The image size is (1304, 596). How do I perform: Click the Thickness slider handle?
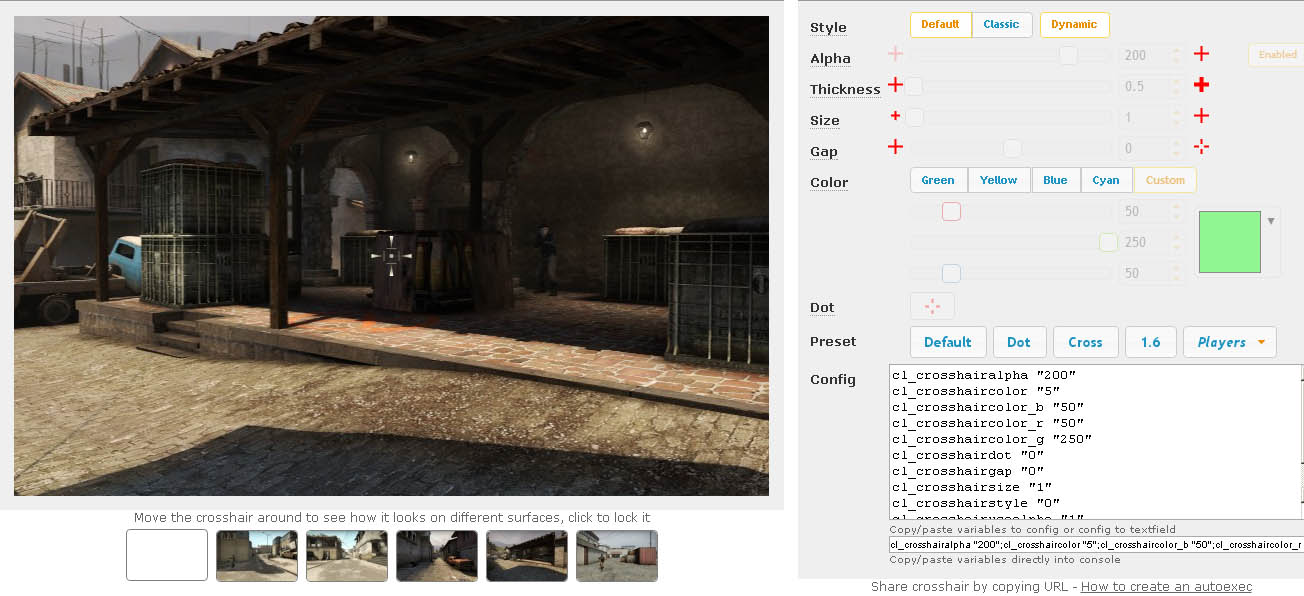point(914,86)
